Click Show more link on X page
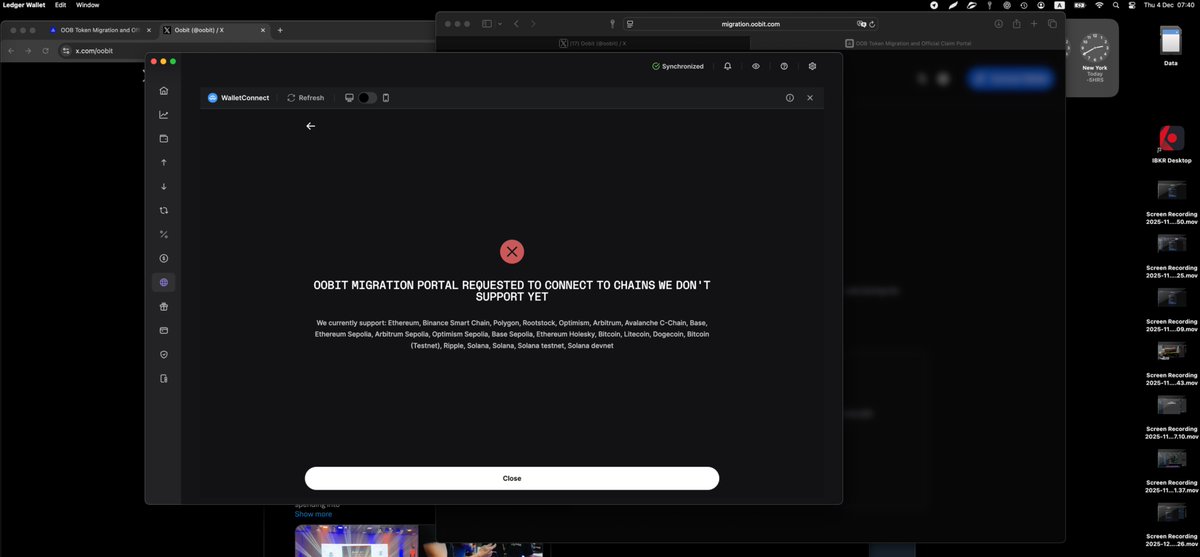 point(313,514)
